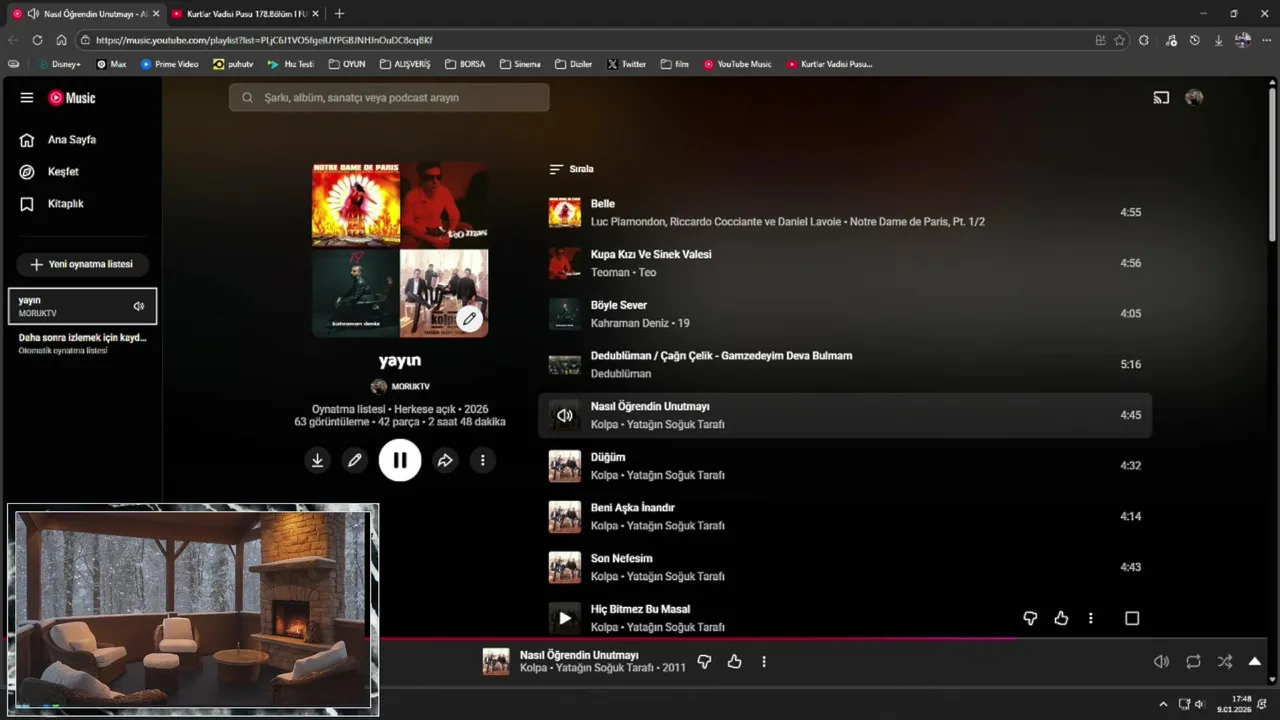Open three-dot menu on Hiç Bitmez Bu Masal row
The width and height of the screenshot is (1280, 720).
point(1091,618)
